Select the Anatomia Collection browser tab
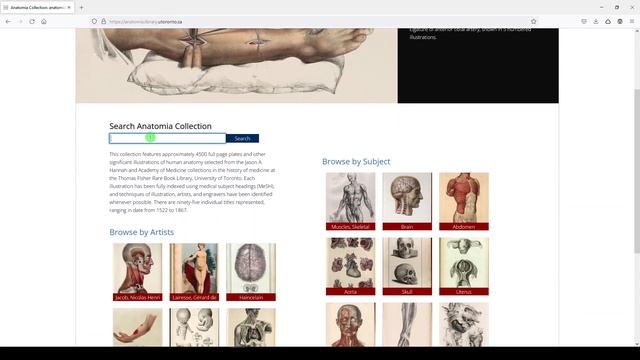640x360 pixels. [37, 7]
